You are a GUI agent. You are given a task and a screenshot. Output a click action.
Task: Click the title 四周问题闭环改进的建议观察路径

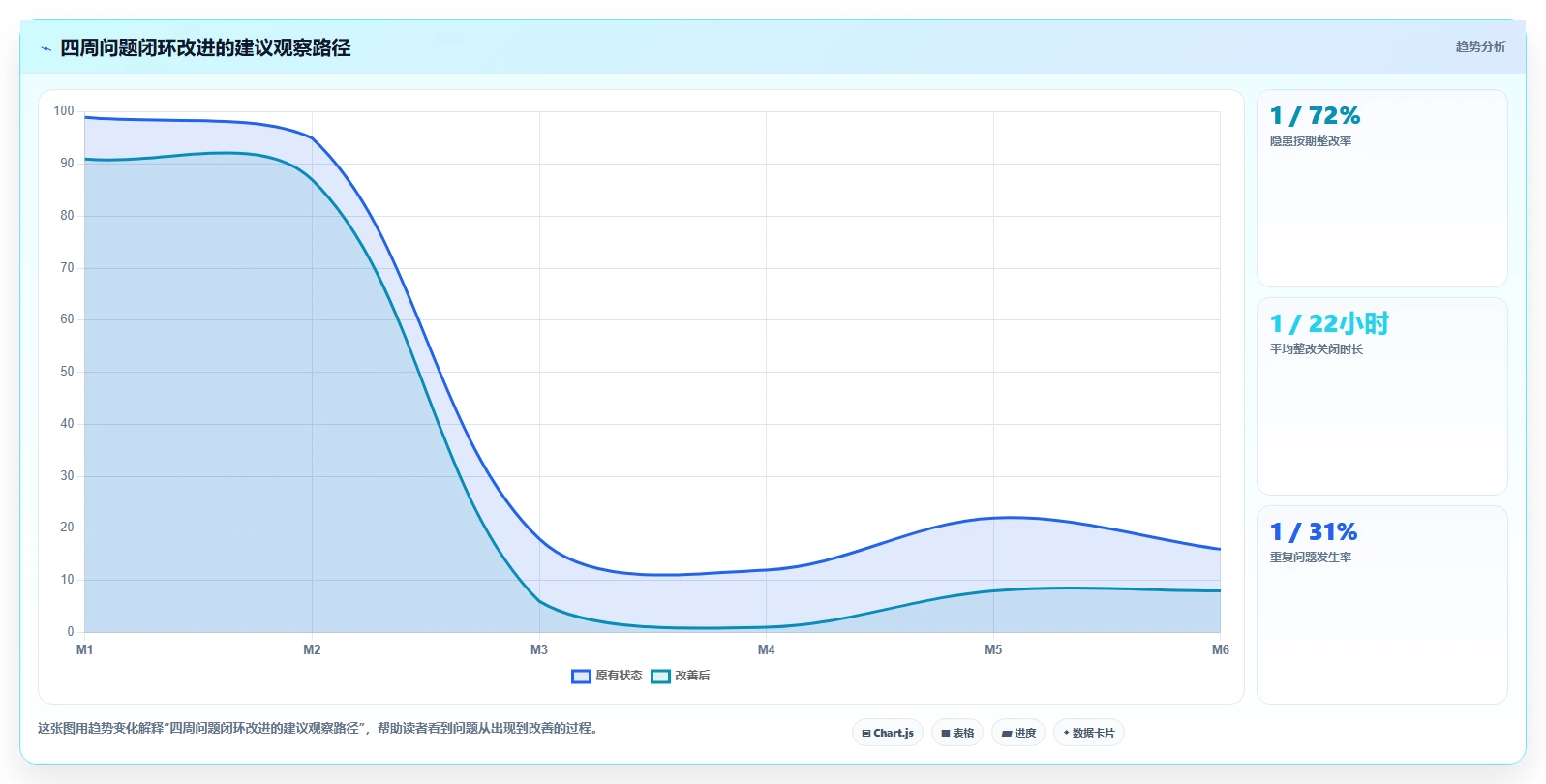pos(205,47)
